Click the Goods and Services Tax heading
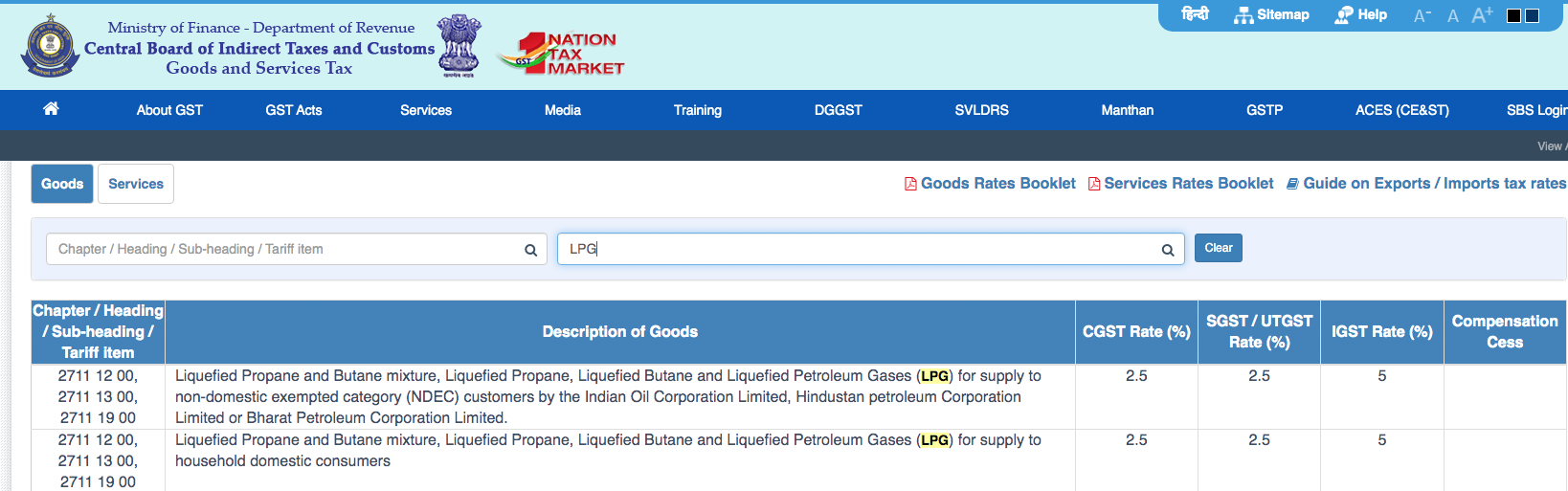Screen dimensions: 1568x491 [259, 68]
